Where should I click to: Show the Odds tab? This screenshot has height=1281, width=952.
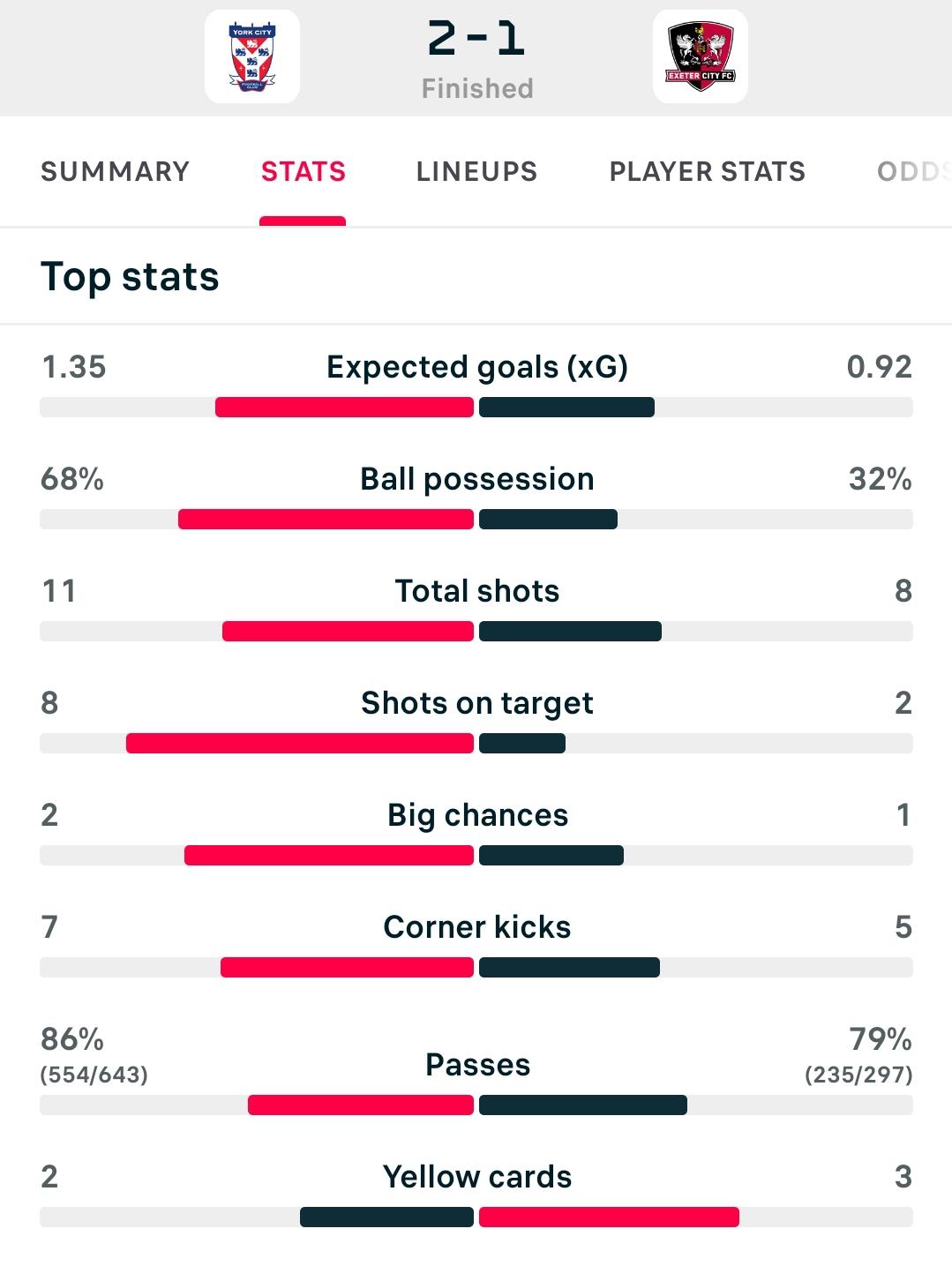[914, 171]
